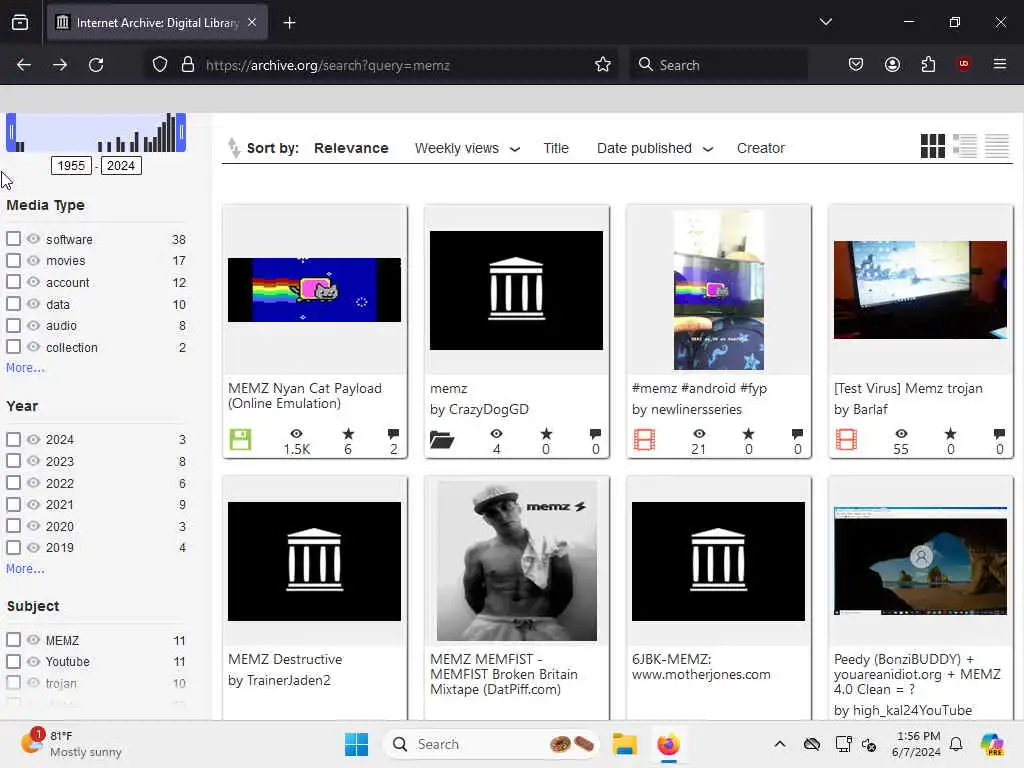The image size is (1024, 768).
Task: Edit the 1955 start year field
Action: pos(71,165)
